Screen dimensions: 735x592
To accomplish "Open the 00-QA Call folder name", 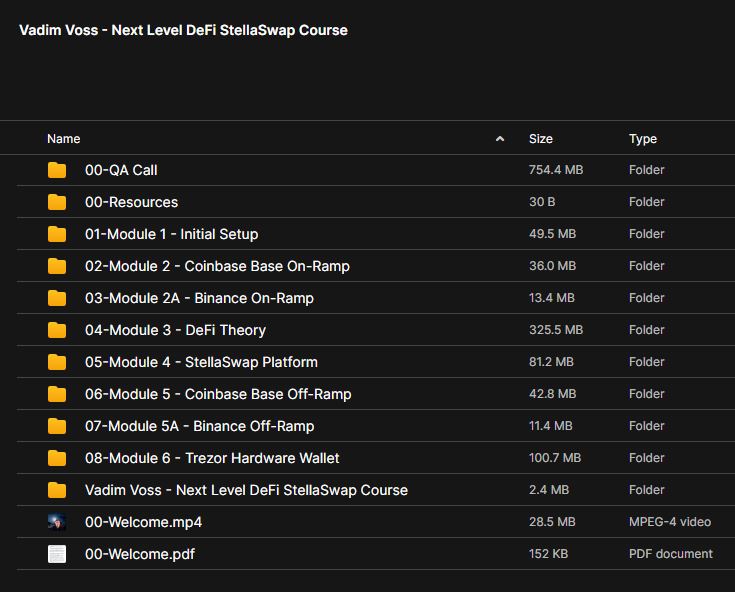I will [121, 170].
